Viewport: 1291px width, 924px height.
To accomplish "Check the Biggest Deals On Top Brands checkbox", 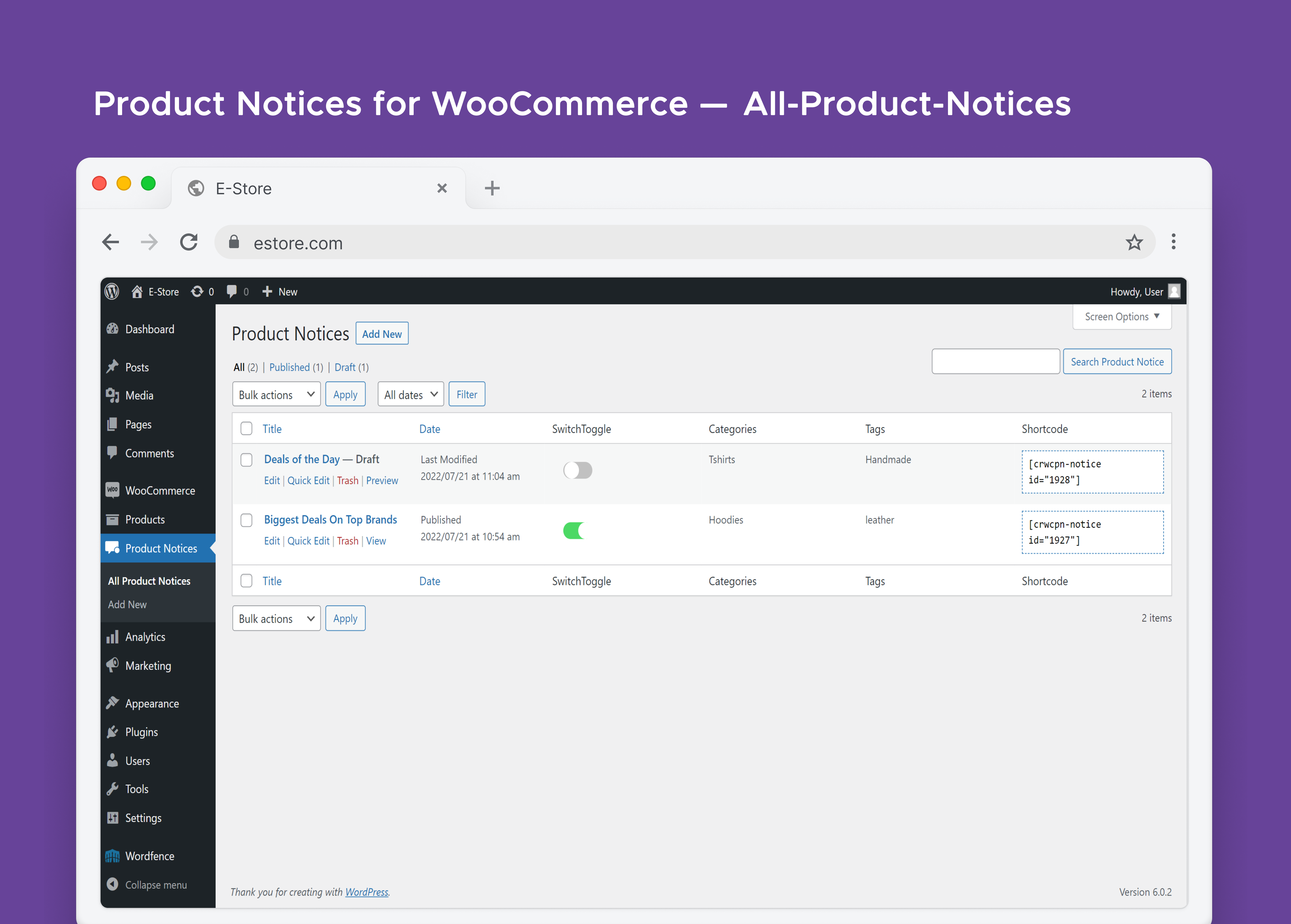I will 246,520.
